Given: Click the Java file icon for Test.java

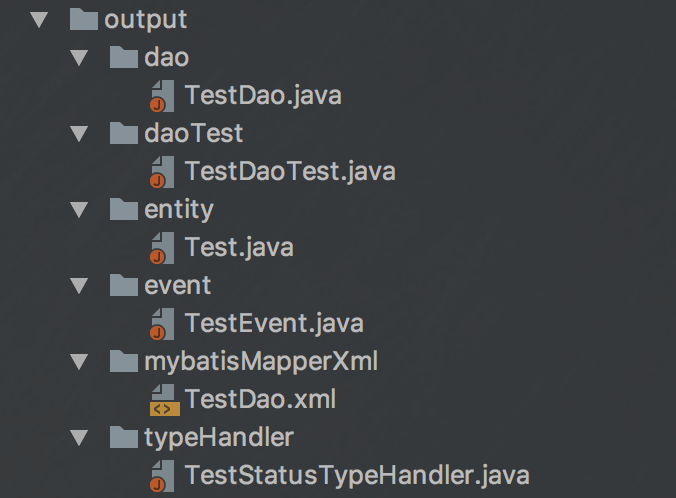Looking at the screenshot, I should point(163,247).
